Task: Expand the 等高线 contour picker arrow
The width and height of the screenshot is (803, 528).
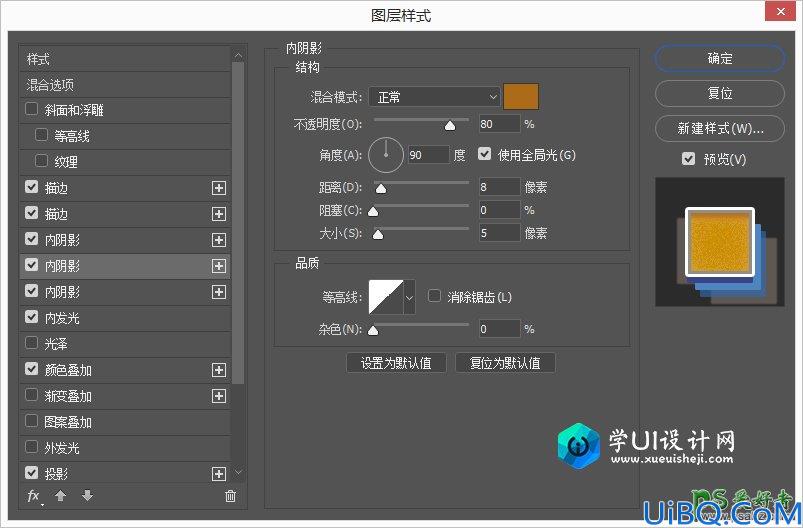Action: coord(409,297)
